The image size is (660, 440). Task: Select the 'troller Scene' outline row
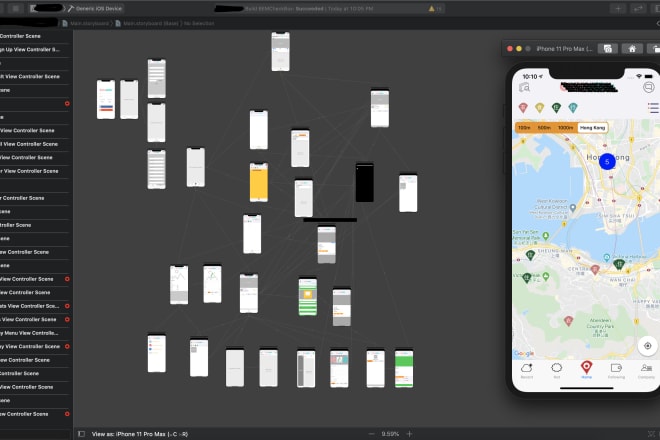[x=35, y=225]
